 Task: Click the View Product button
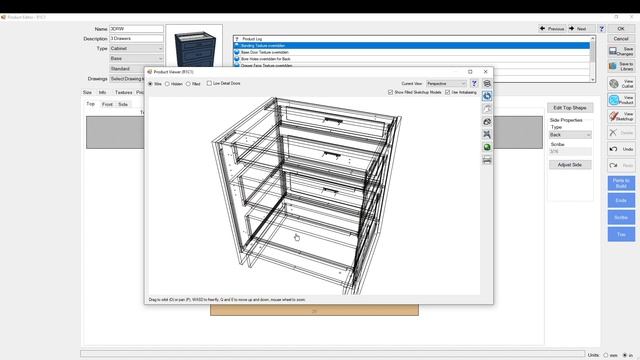click(x=621, y=100)
